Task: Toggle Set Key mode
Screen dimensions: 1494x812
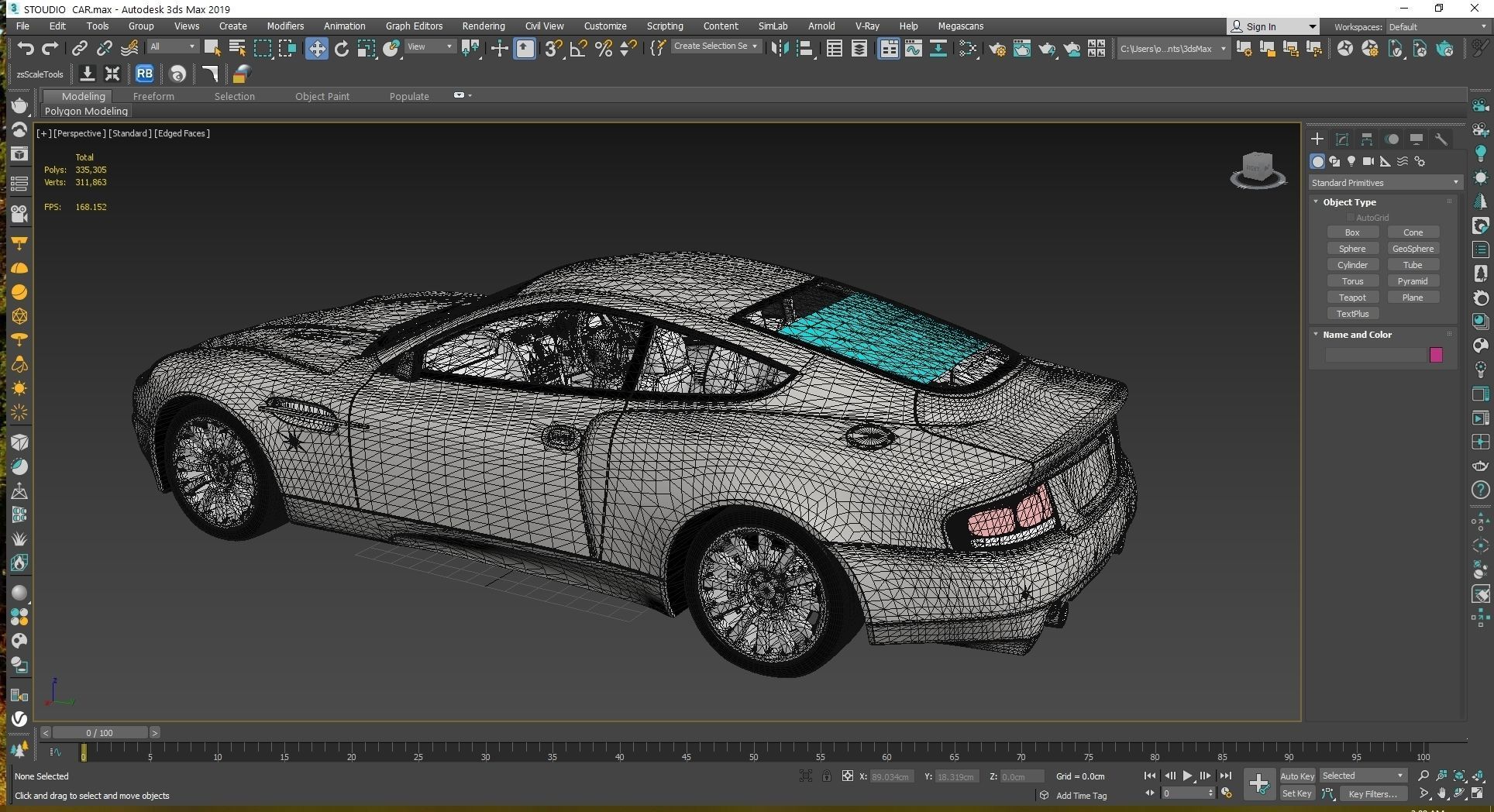Action: [x=1296, y=793]
